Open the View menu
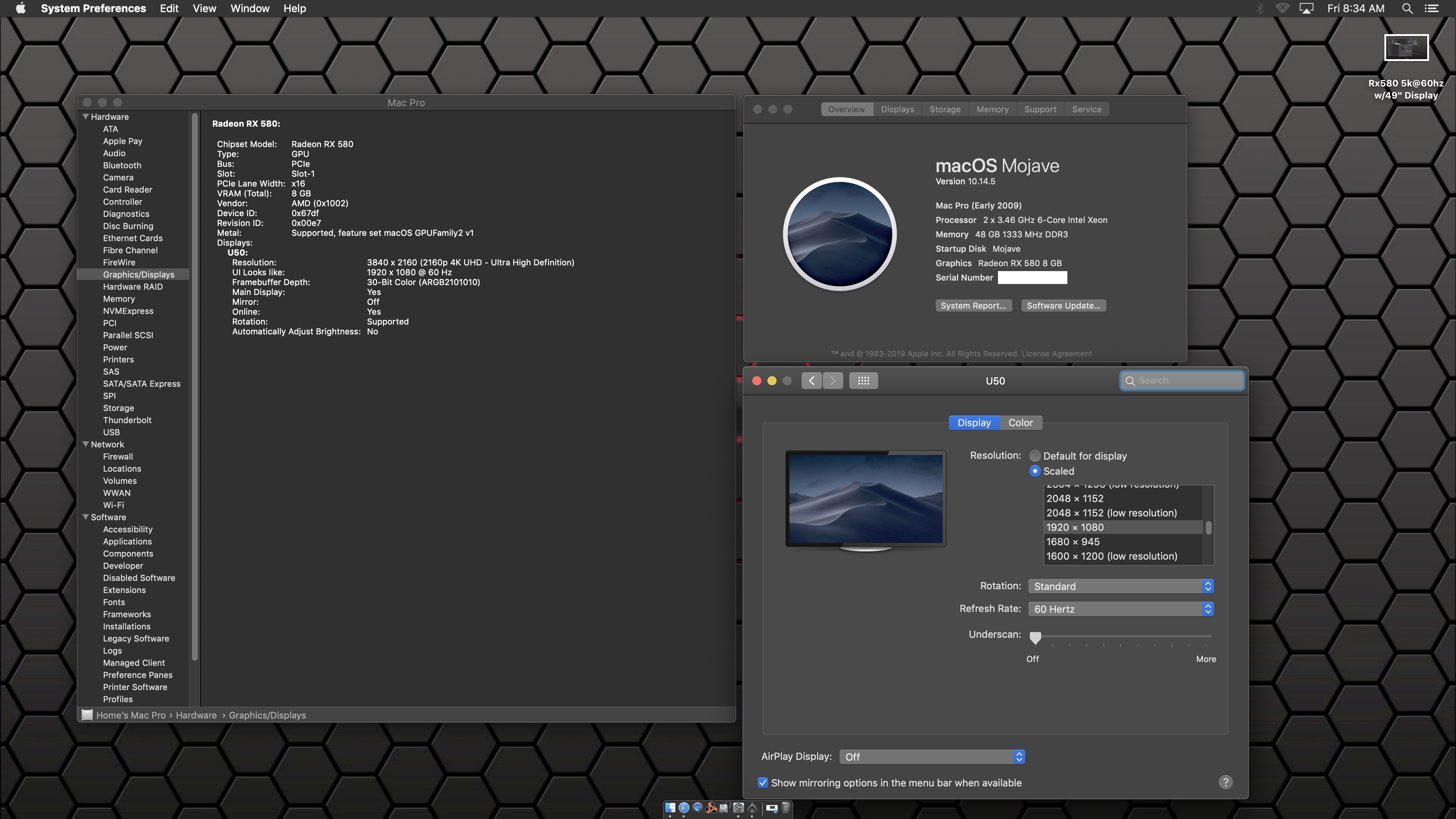Viewport: 1456px width, 819px height. (204, 8)
